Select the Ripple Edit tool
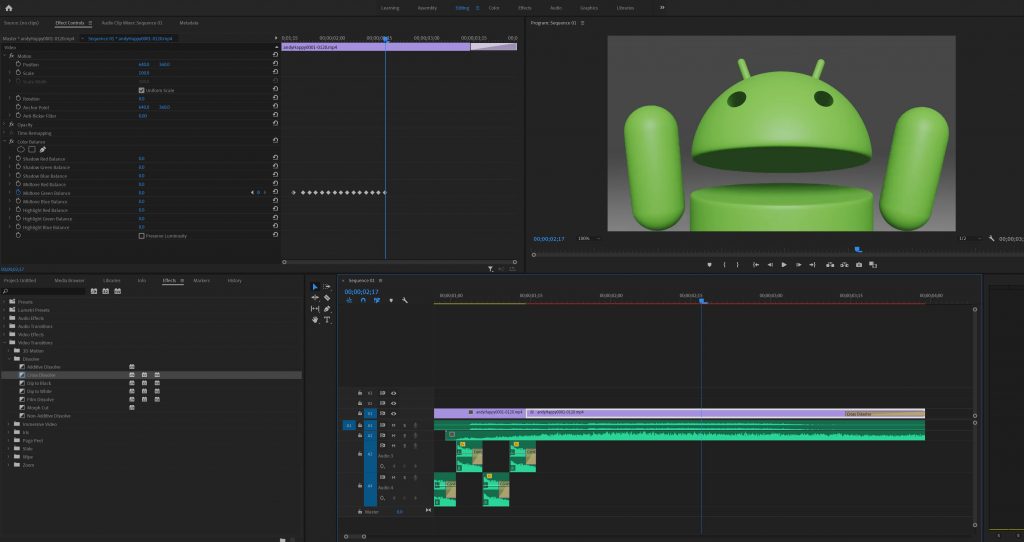The image size is (1024, 542). [x=315, y=298]
